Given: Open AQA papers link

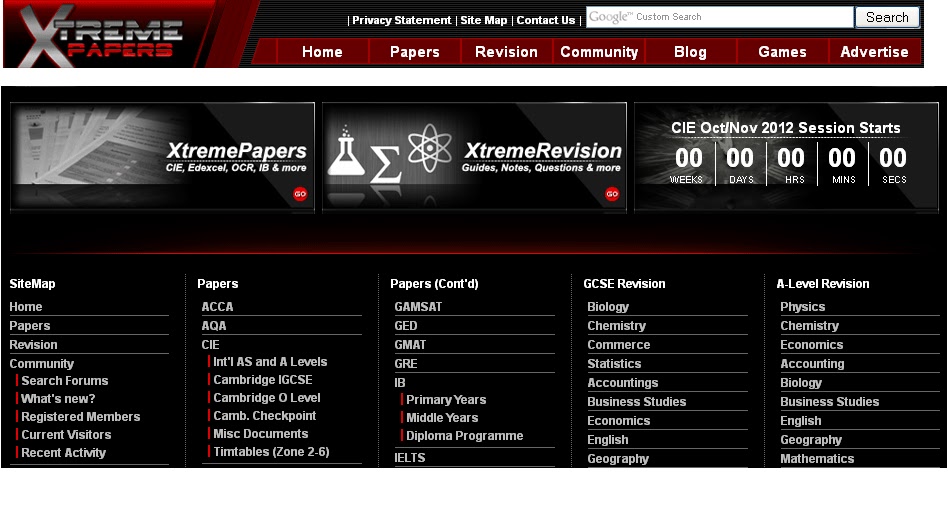Looking at the screenshot, I should pos(214,325).
